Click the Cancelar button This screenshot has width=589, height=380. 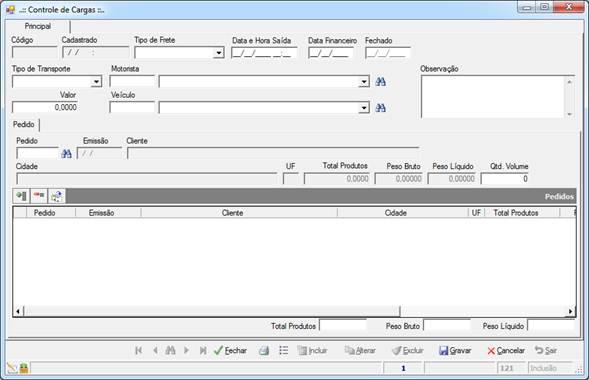coord(506,350)
